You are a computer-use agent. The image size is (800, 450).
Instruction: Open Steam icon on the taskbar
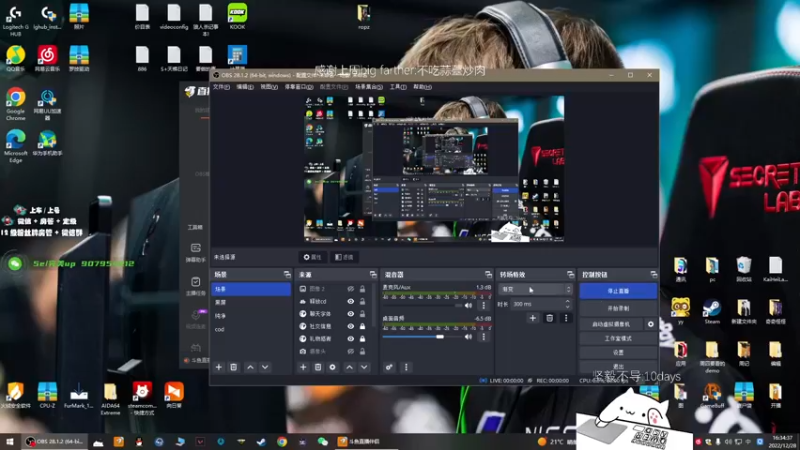click(261, 441)
